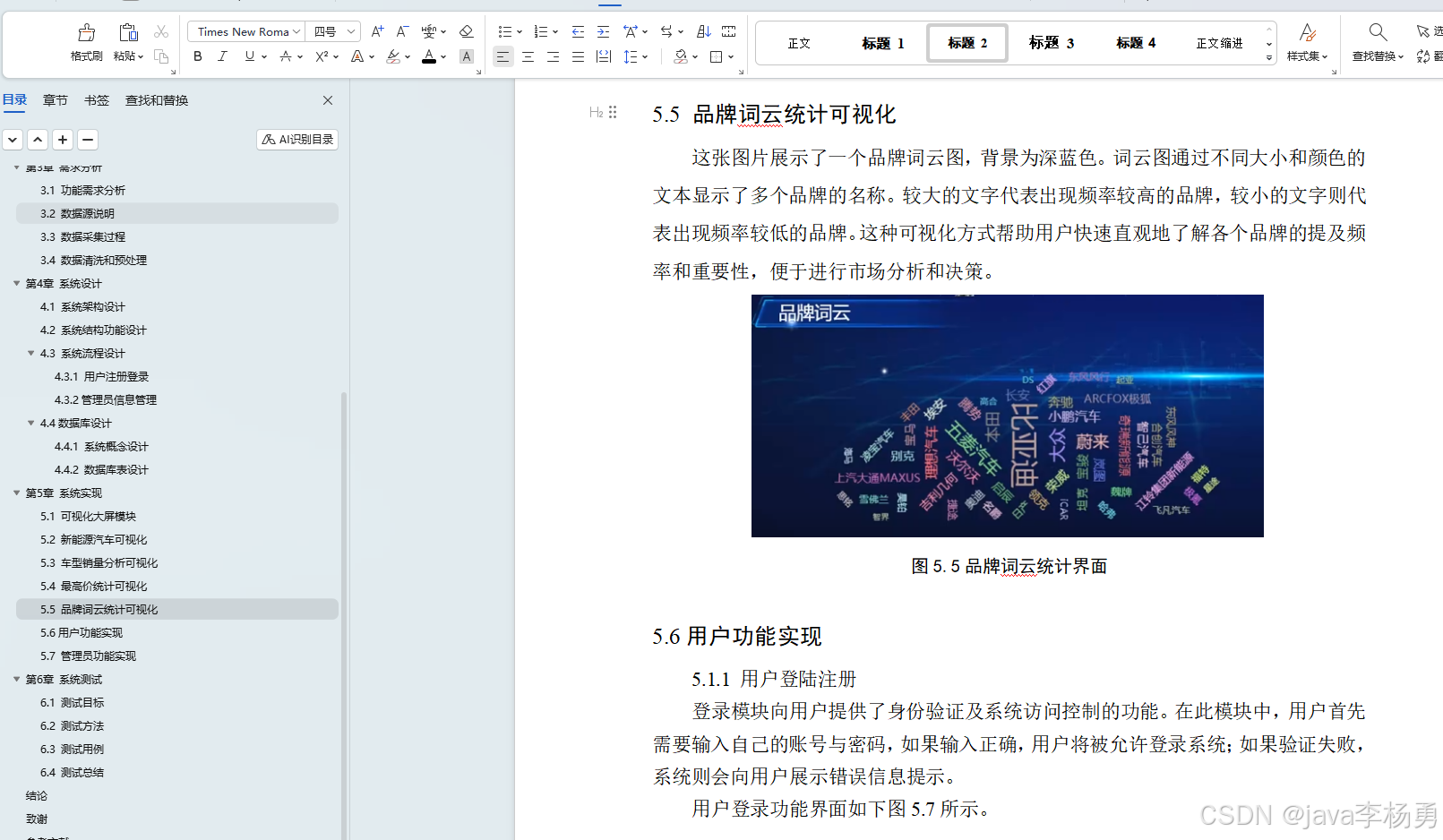Screen dimensions: 1443x840
Task: Click the borders icon
Action: (x=716, y=56)
